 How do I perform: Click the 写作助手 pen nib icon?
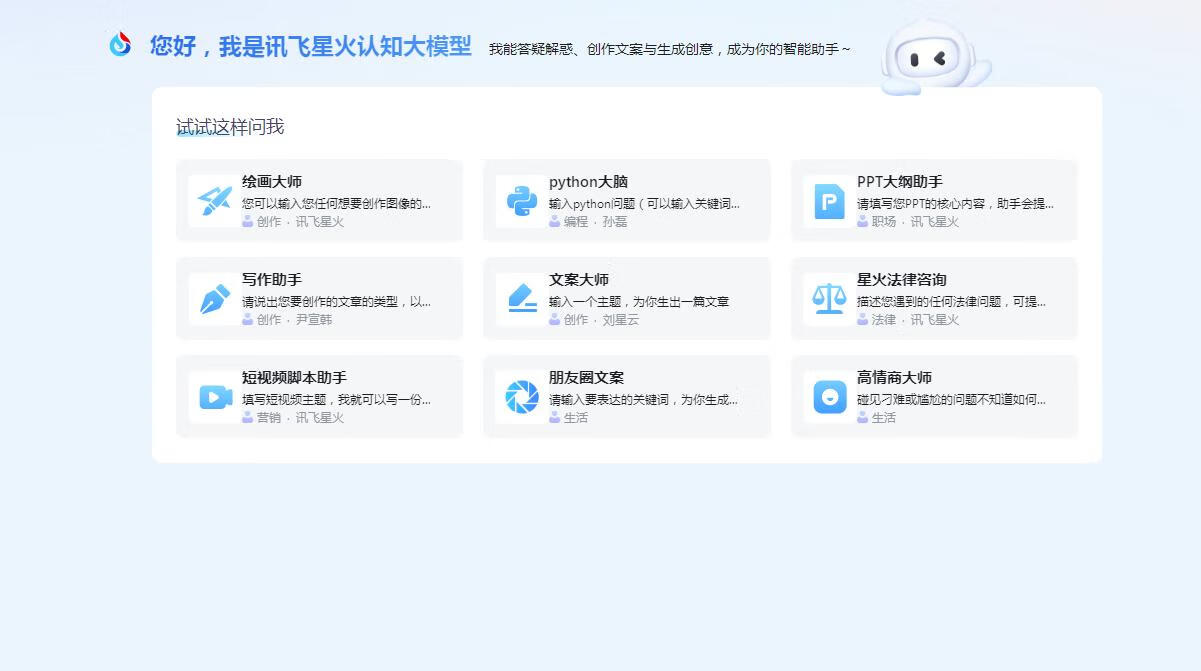[x=214, y=299]
